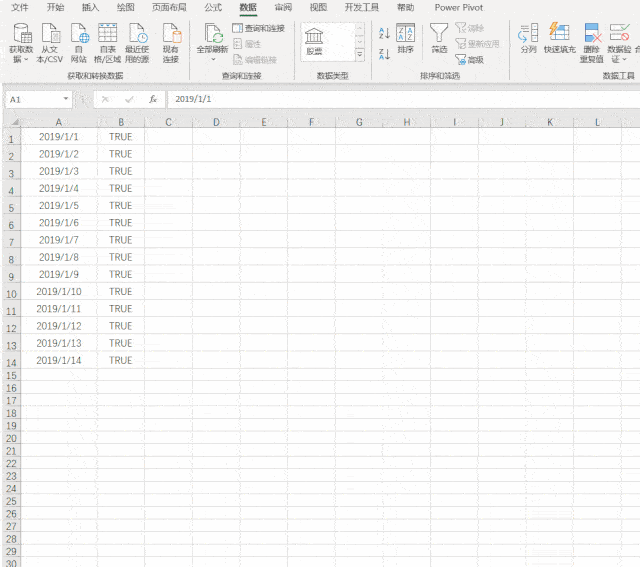Viewport: 640px width, 567px height.
Task: Click the formula bar confirm checkmark
Action: (x=129, y=99)
